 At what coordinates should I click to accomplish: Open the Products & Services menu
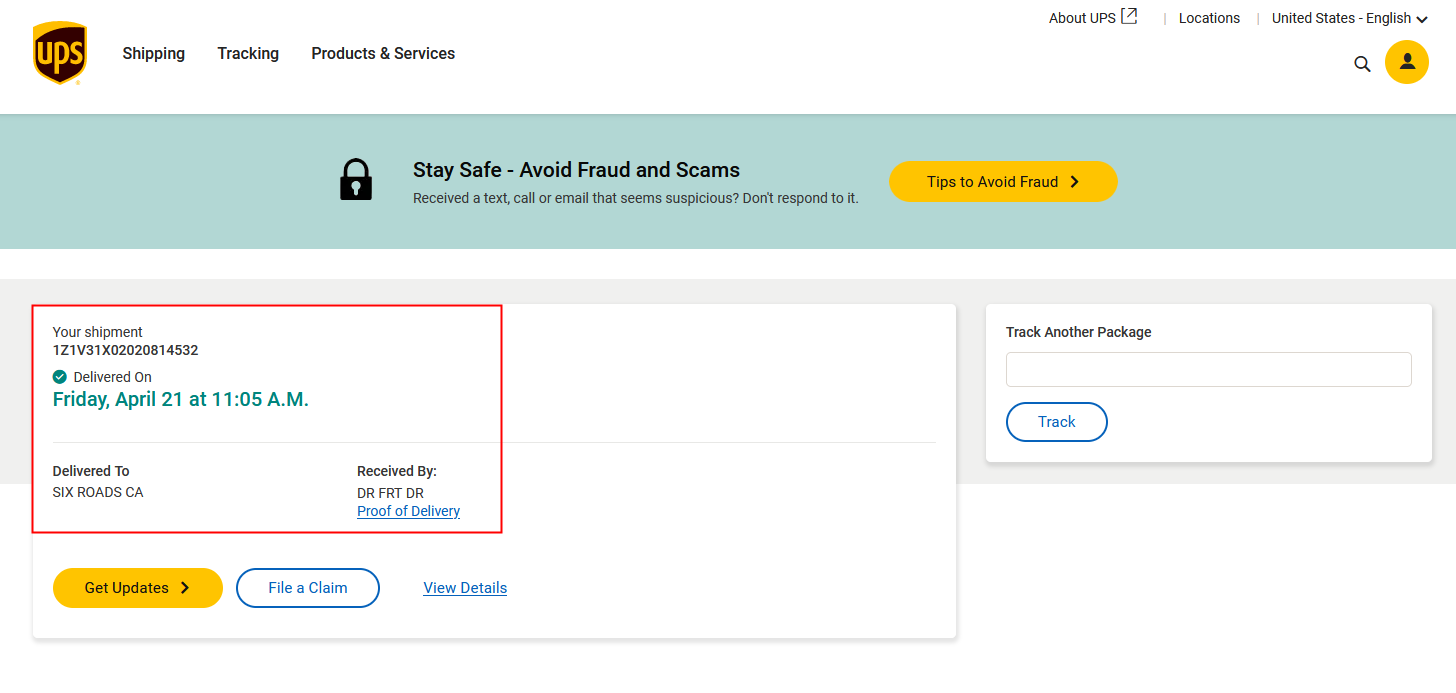pyautogui.click(x=383, y=54)
